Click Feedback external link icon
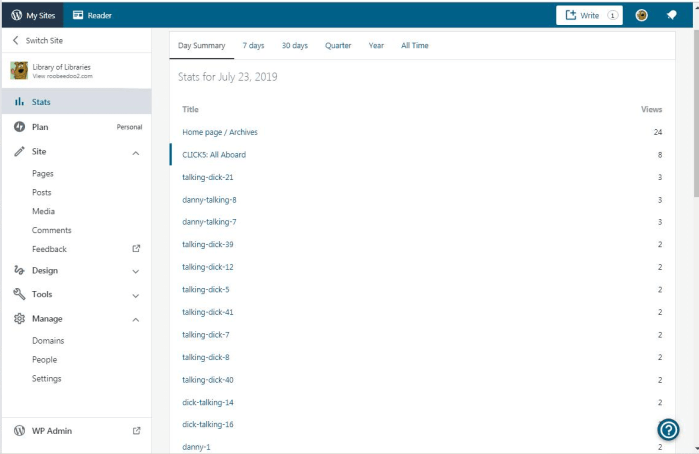The height and width of the screenshot is (454, 699). click(136, 248)
